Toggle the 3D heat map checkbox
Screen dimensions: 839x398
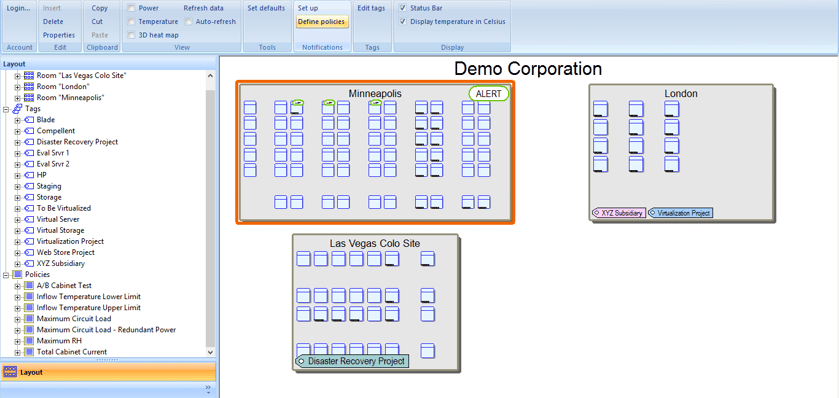131,35
